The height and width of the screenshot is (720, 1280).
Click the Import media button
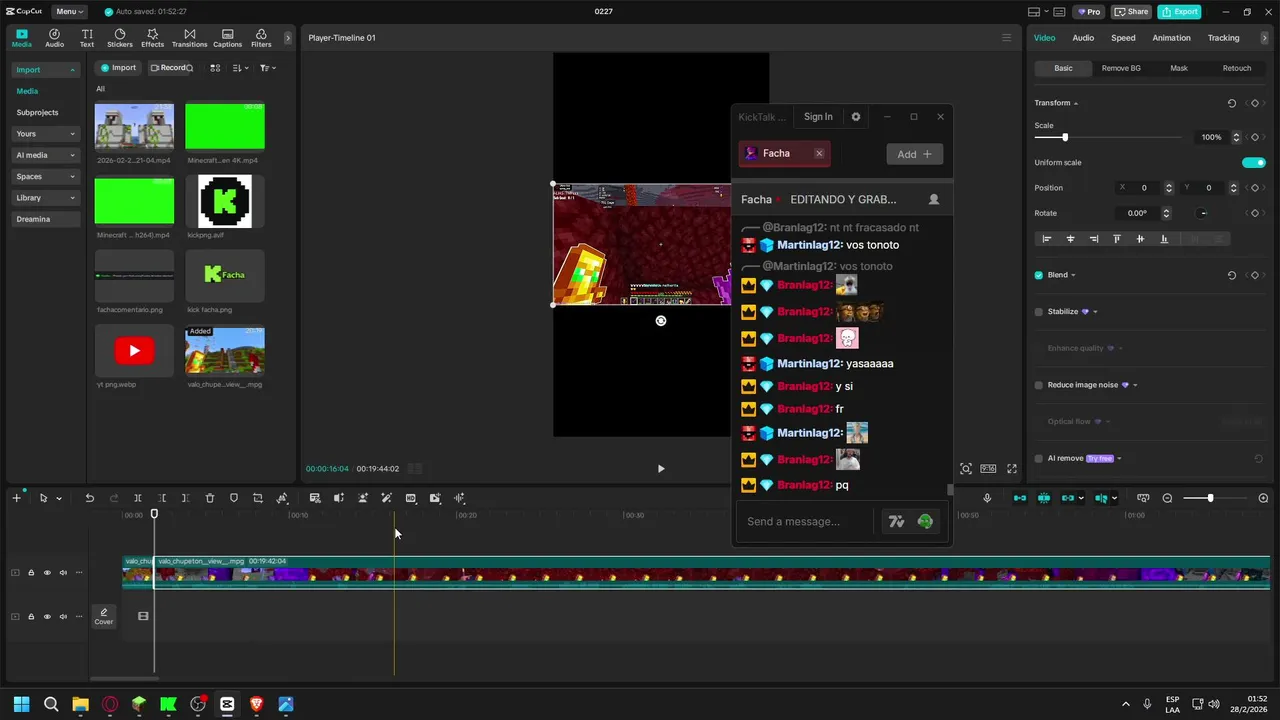tap(118, 68)
